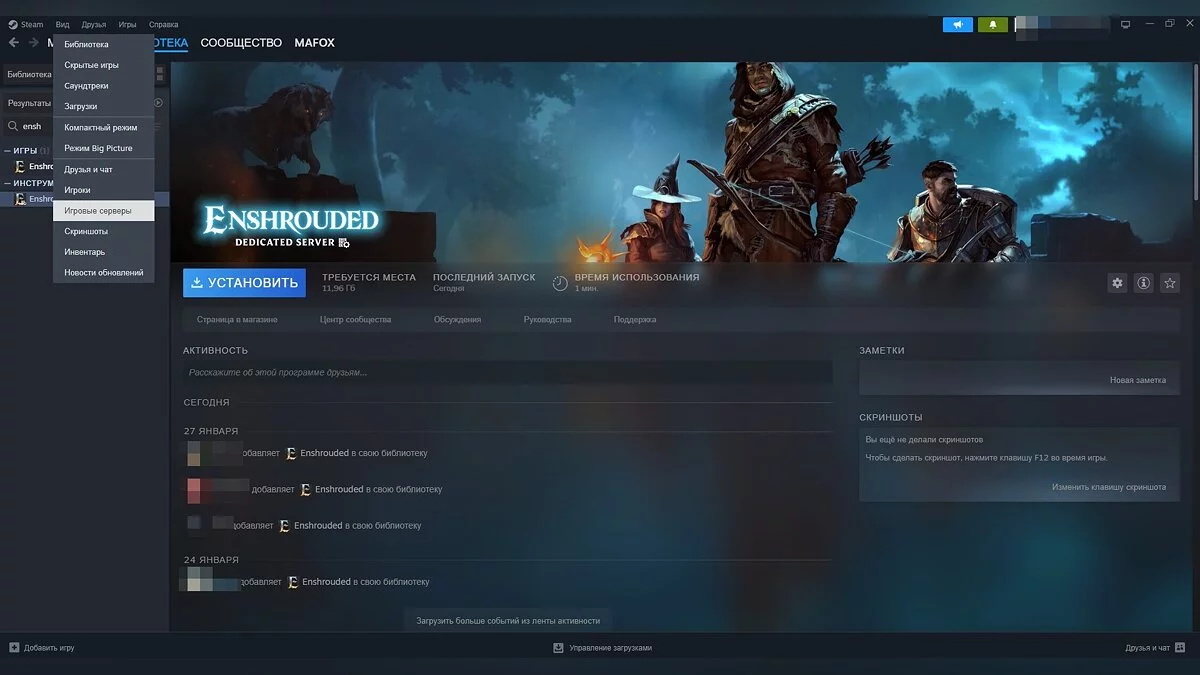Open the Справка menu

163,24
